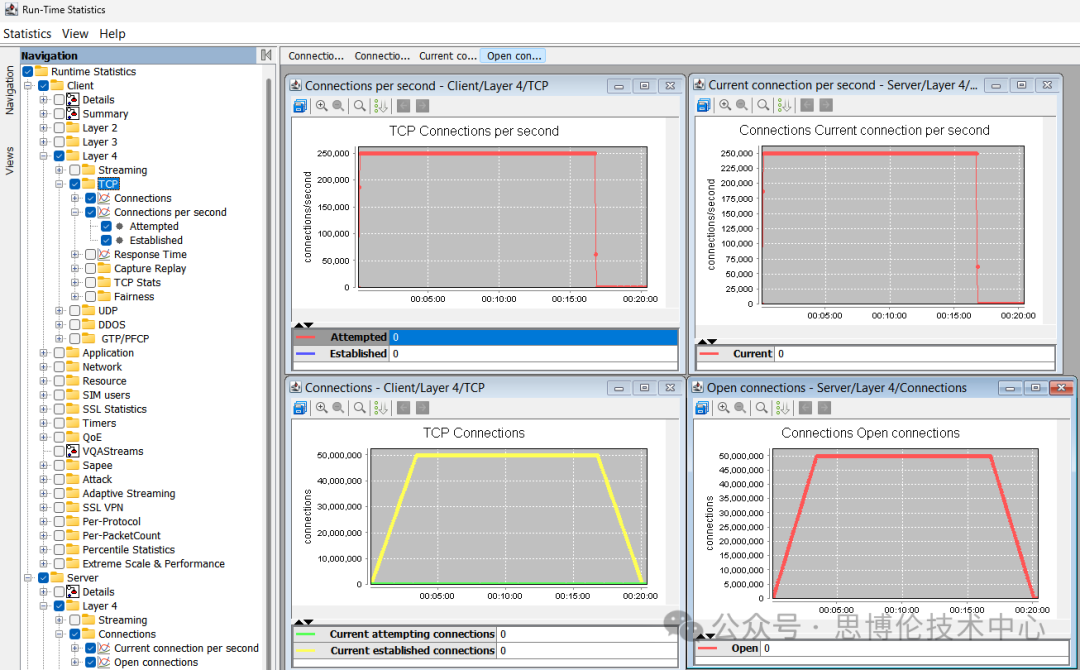
Task: Uncheck the Server Open connections checkbox
Action: 90,662
